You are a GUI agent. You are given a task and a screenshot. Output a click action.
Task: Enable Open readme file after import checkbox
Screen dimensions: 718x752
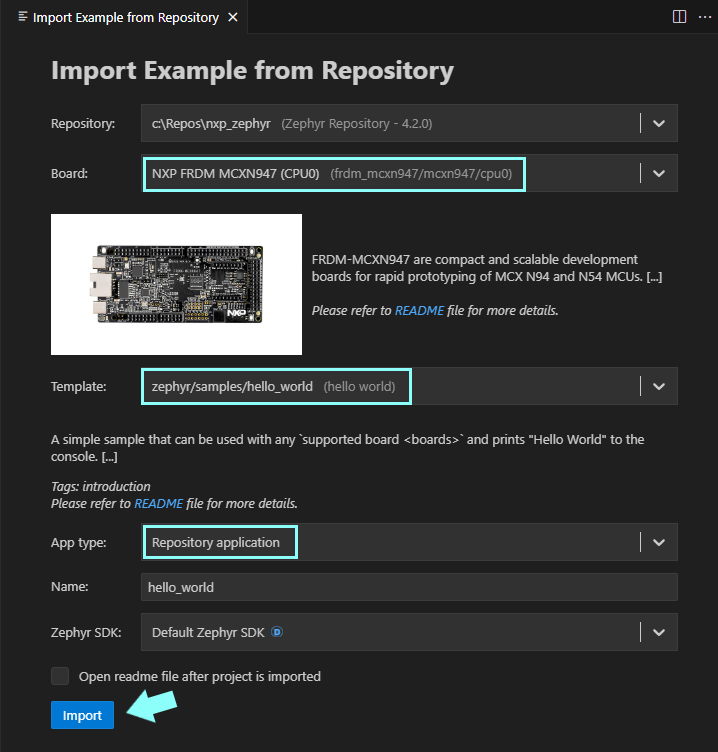tap(60, 676)
